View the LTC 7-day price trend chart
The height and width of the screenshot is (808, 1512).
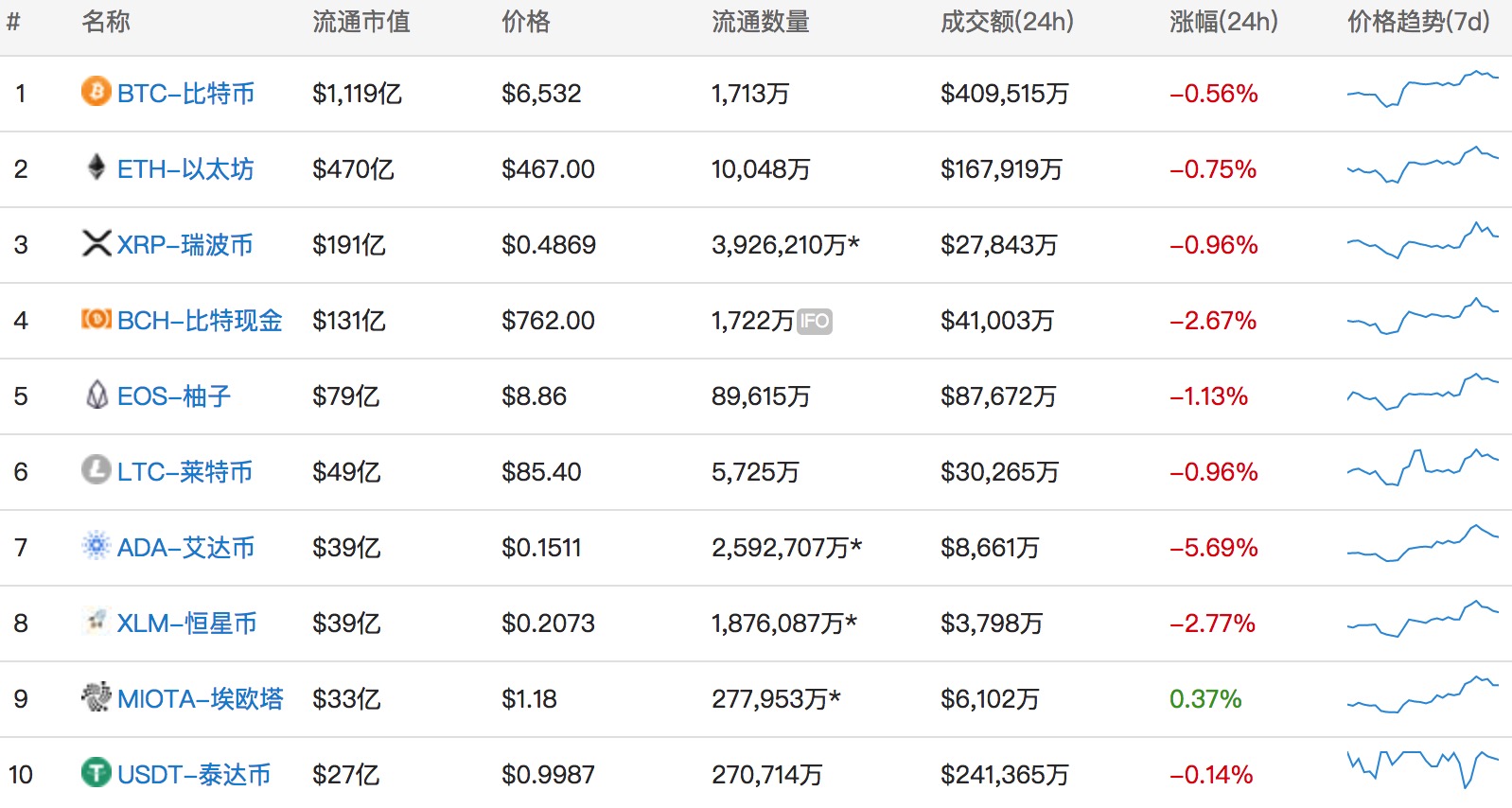click(1423, 467)
